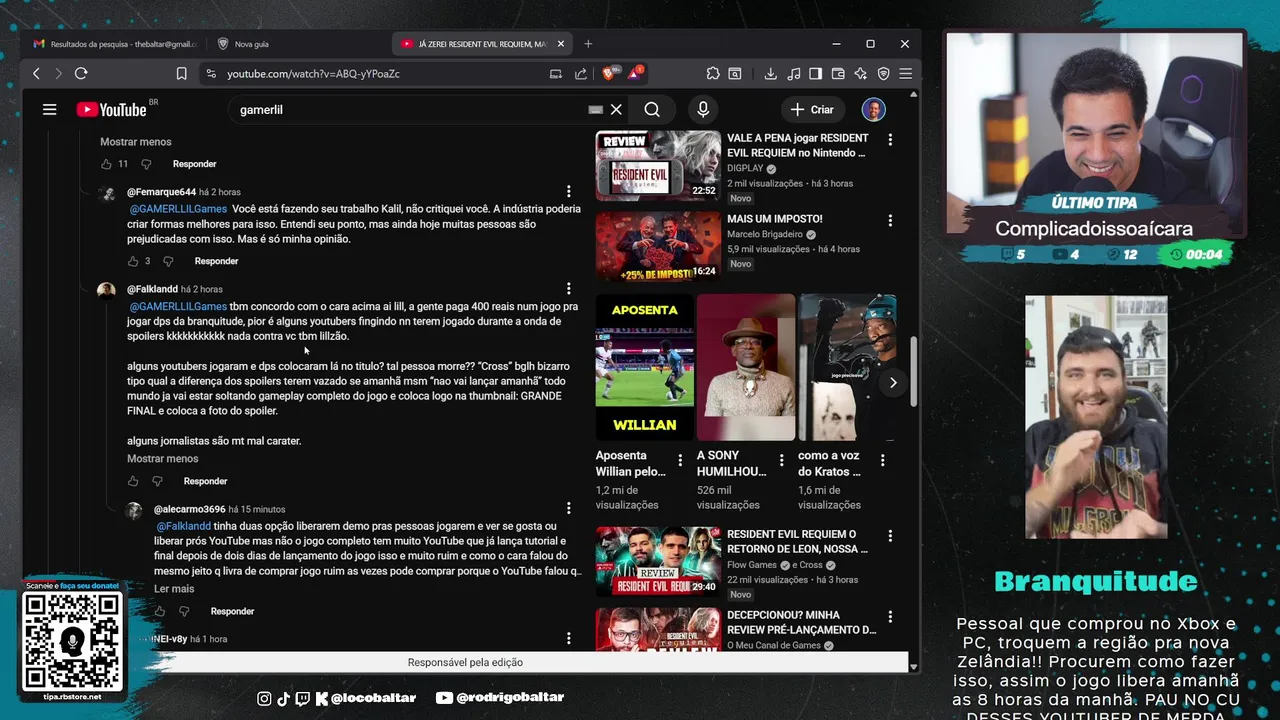Open the browser hamburger menu
Screen dimensions: 1280x720
pyautogui.click(x=905, y=73)
